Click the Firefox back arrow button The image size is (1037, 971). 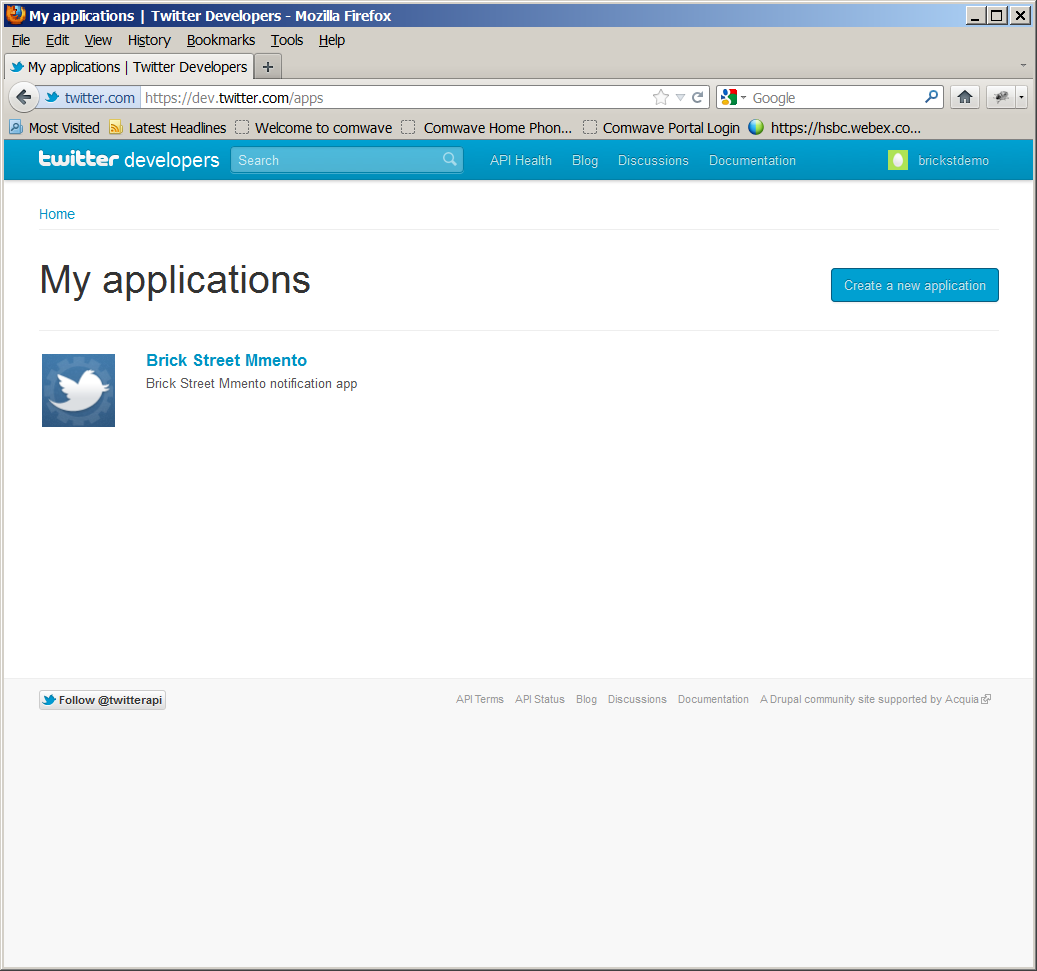pos(23,97)
